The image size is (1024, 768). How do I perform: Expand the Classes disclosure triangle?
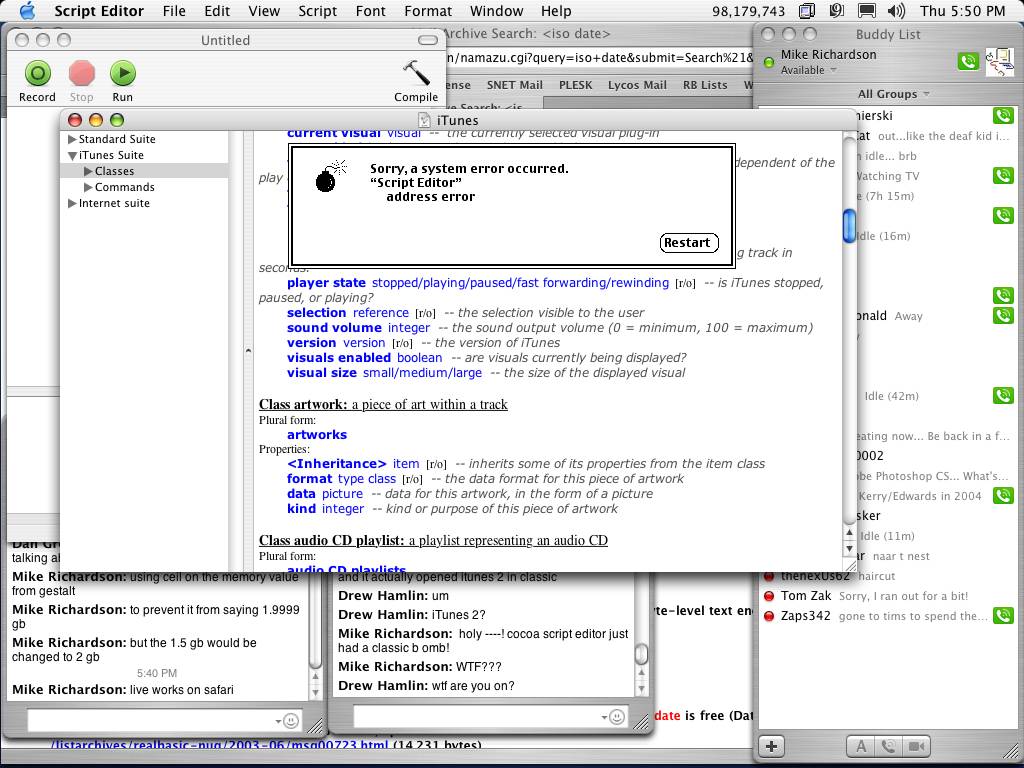click(x=88, y=171)
